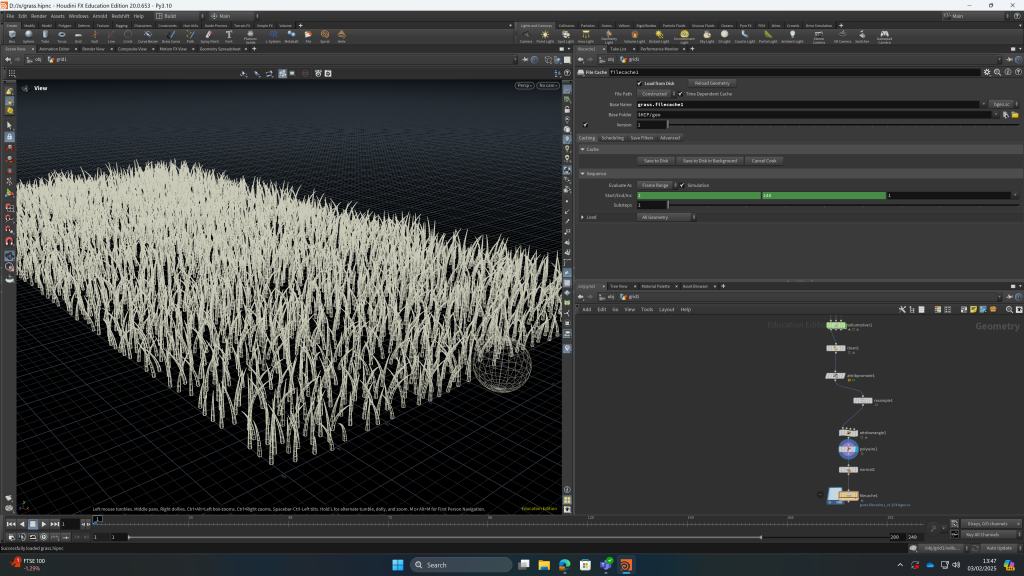Select the Curve Bezier shelf tool
1024x576 pixels.
coord(148,37)
